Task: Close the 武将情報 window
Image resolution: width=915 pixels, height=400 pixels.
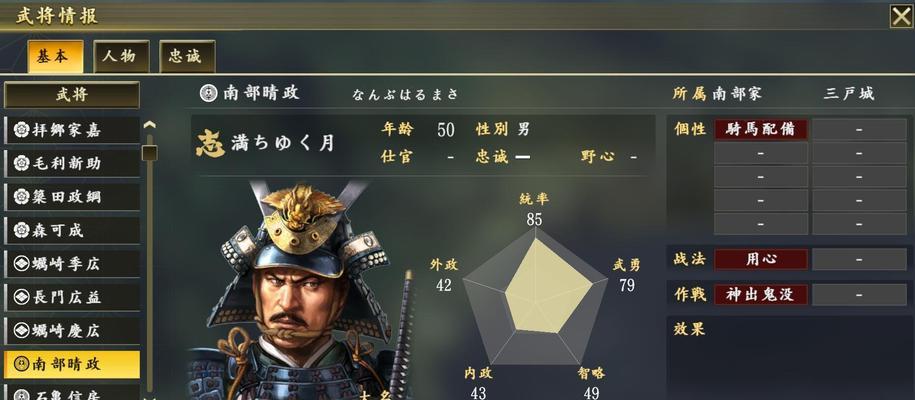Action: pos(901,16)
